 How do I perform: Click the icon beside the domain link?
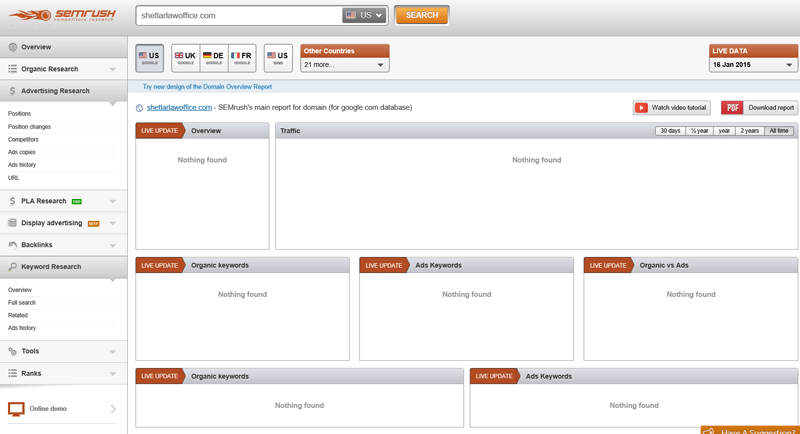[139, 108]
